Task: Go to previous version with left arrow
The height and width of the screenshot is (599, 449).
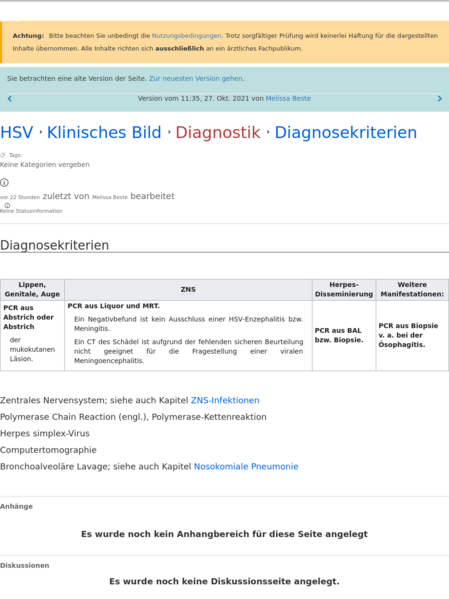Action: point(10,99)
